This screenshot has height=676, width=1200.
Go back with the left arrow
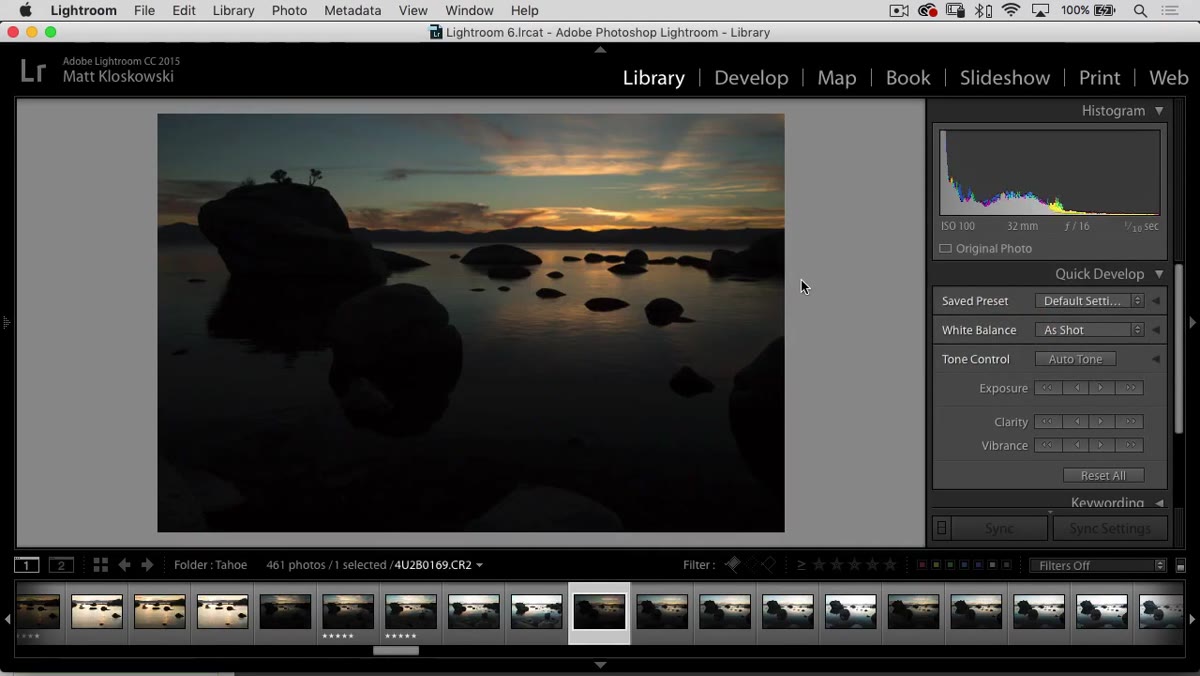[x=125, y=565]
